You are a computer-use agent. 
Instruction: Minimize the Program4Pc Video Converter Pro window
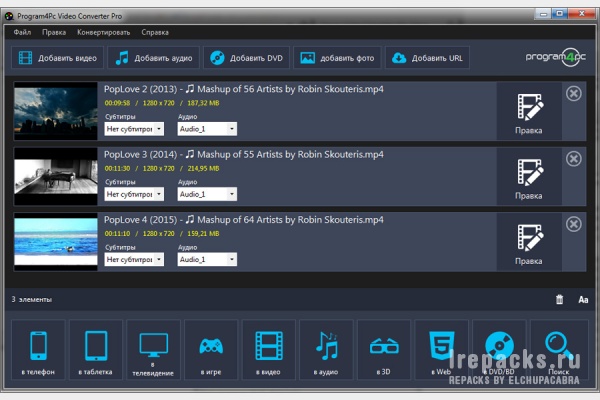point(543,14)
